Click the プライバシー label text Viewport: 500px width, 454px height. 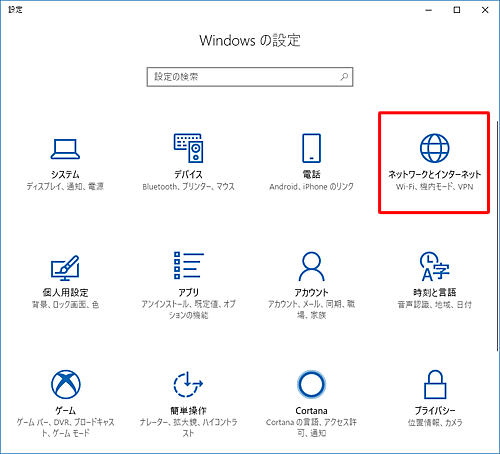pos(435,410)
